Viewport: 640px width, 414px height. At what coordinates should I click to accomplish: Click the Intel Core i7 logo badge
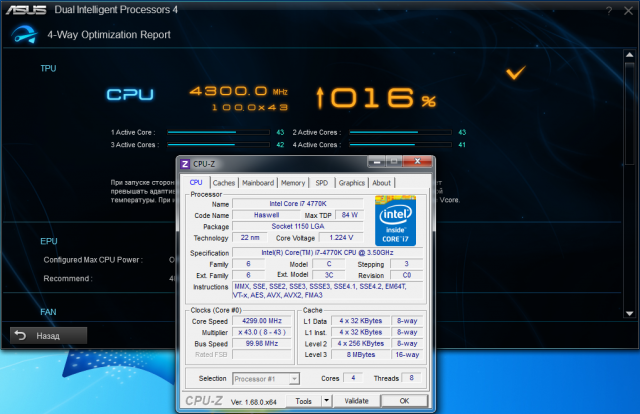395,221
